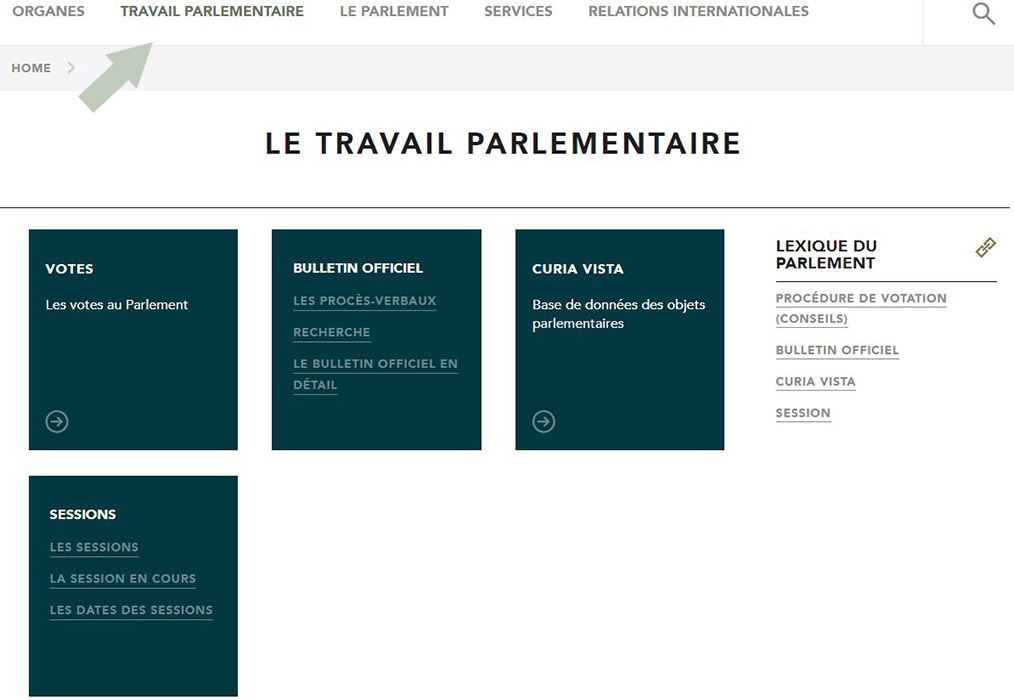Viewport: 1014px width, 700px height.
Task: Click 'Base de données des objets parlementaires' text
Action: pyautogui.click(x=619, y=314)
